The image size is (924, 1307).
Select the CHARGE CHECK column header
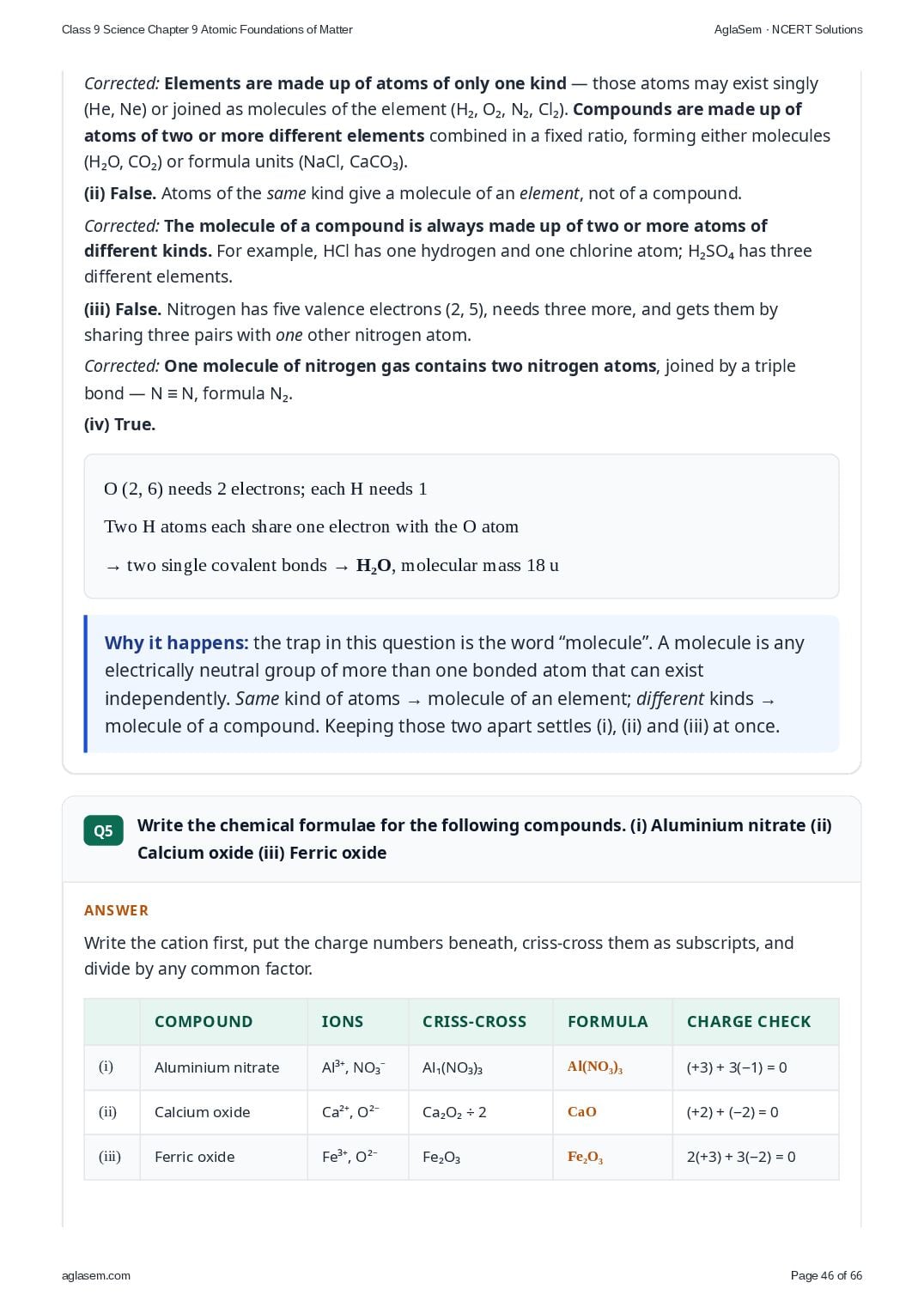pos(749,1021)
